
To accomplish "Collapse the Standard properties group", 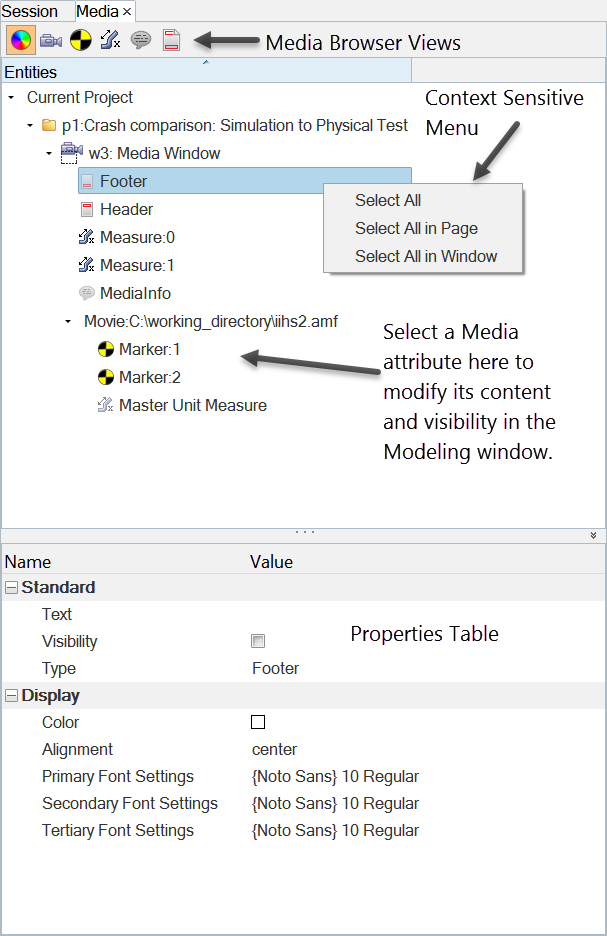I will click(x=11, y=588).
